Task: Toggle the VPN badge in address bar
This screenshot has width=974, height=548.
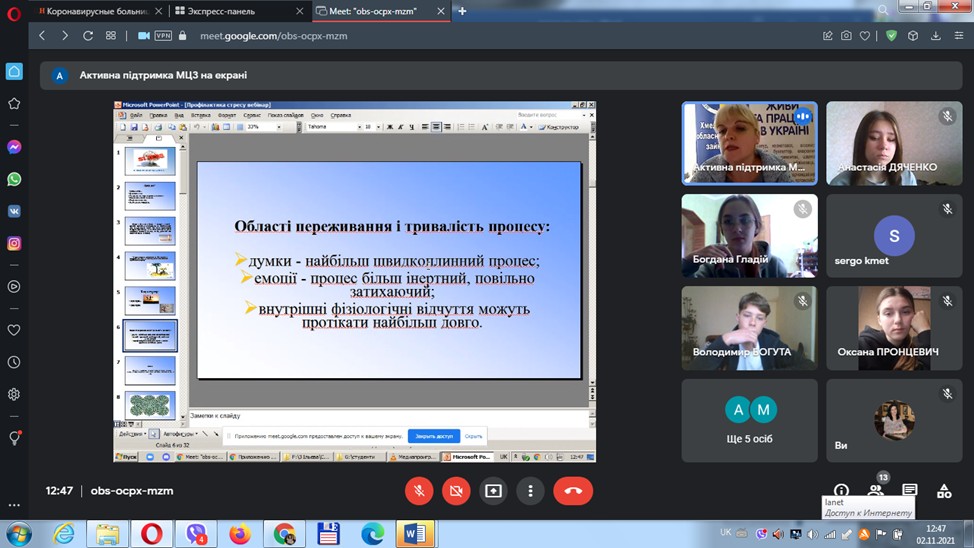Action: pyautogui.click(x=163, y=35)
